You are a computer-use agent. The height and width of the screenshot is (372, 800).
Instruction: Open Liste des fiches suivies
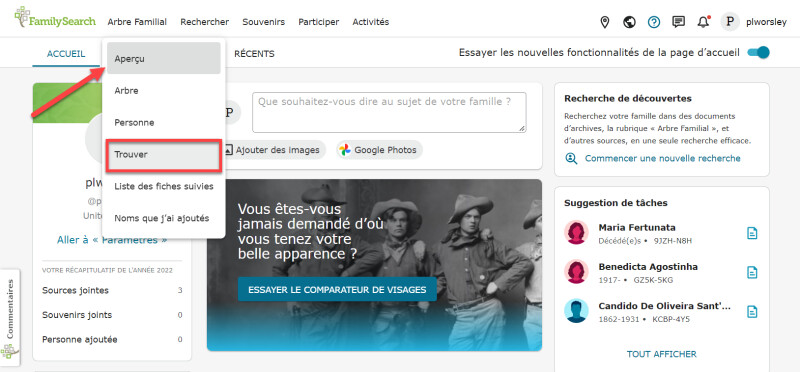point(164,186)
